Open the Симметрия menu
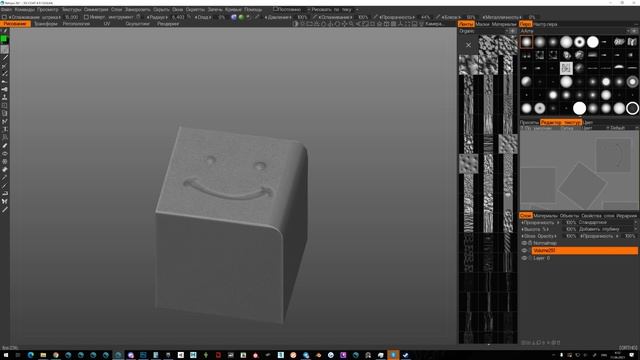The height and width of the screenshot is (360, 640). 96,9
